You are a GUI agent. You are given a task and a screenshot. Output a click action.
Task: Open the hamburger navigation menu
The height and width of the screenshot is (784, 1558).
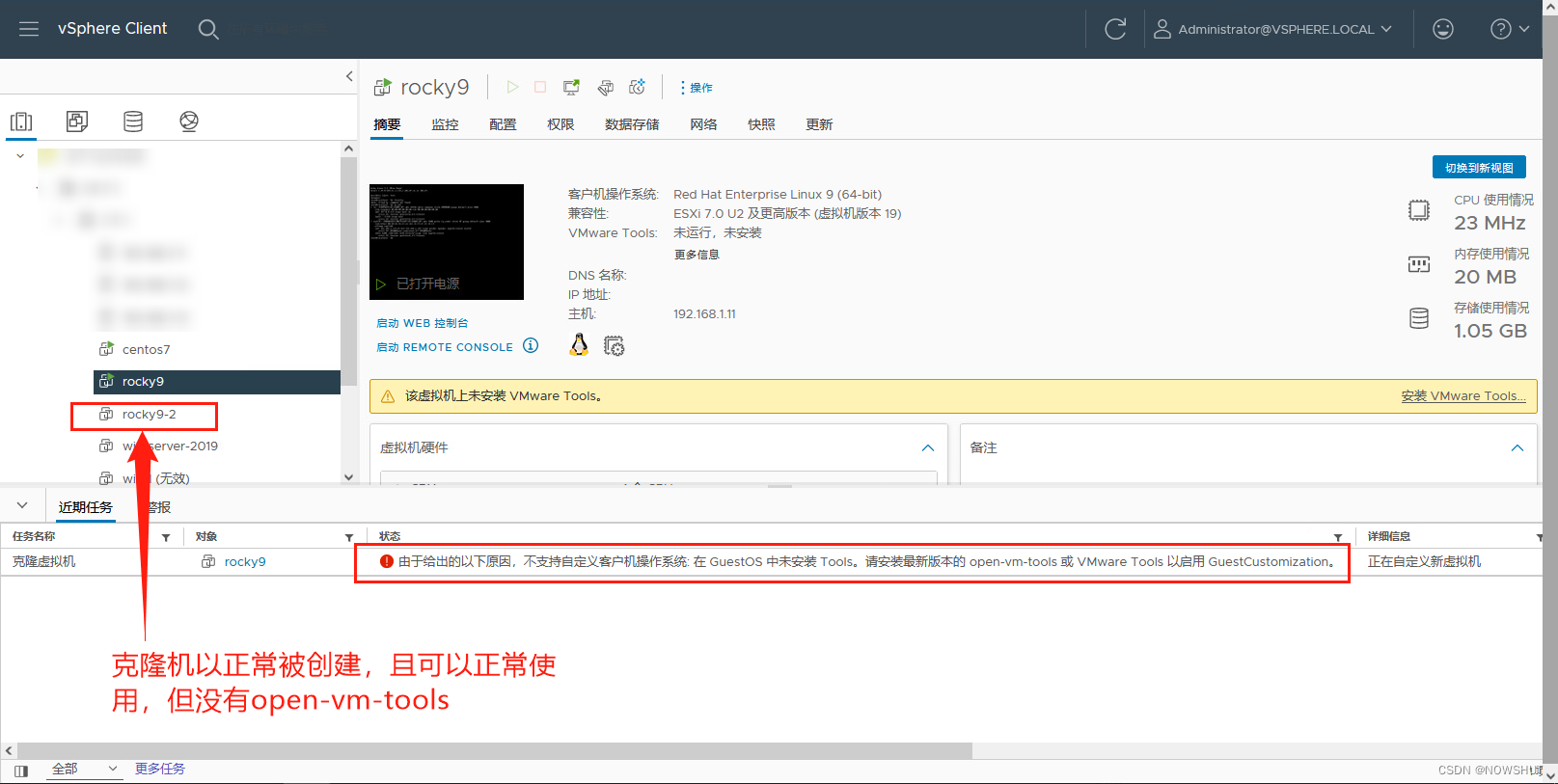point(29,29)
